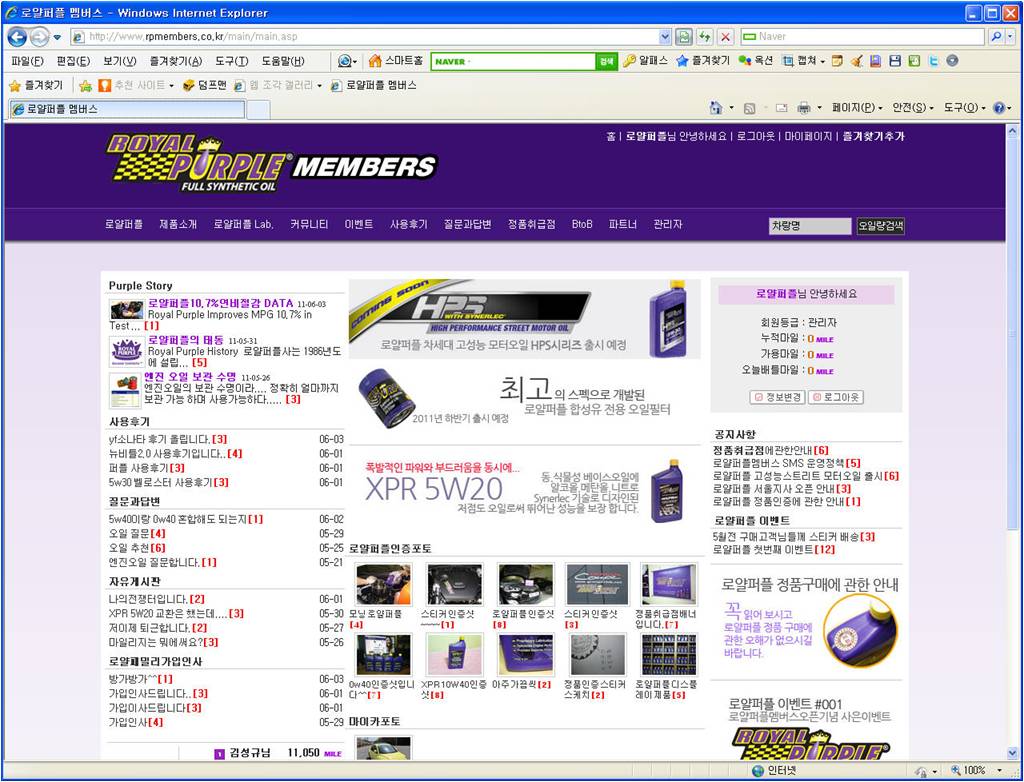Open the 보기(V) menu
Screen dimensions: 1024x782
pyautogui.click(x=120, y=61)
